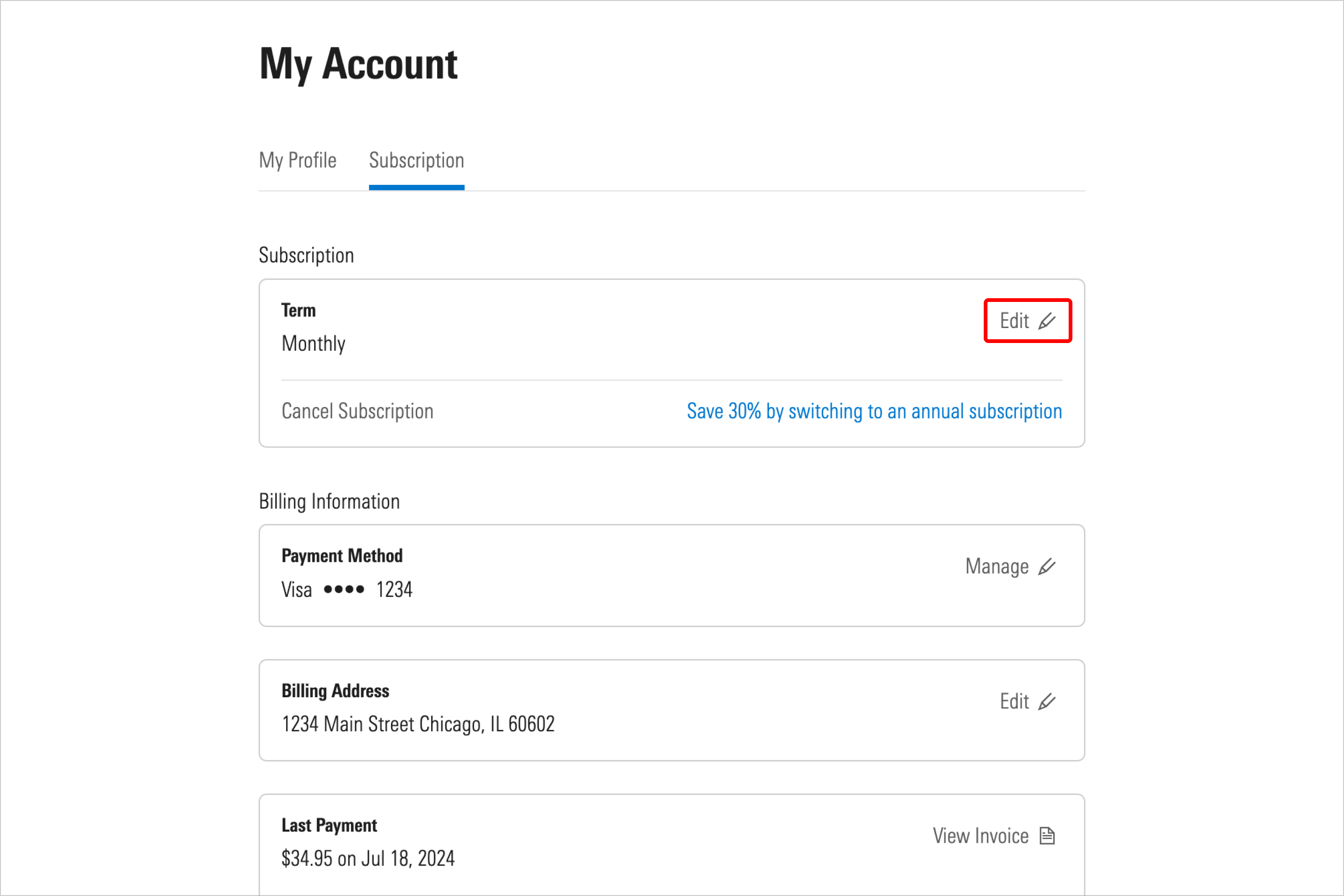Click the 'Last Payment' label
The image size is (1344, 896).
[329, 826]
